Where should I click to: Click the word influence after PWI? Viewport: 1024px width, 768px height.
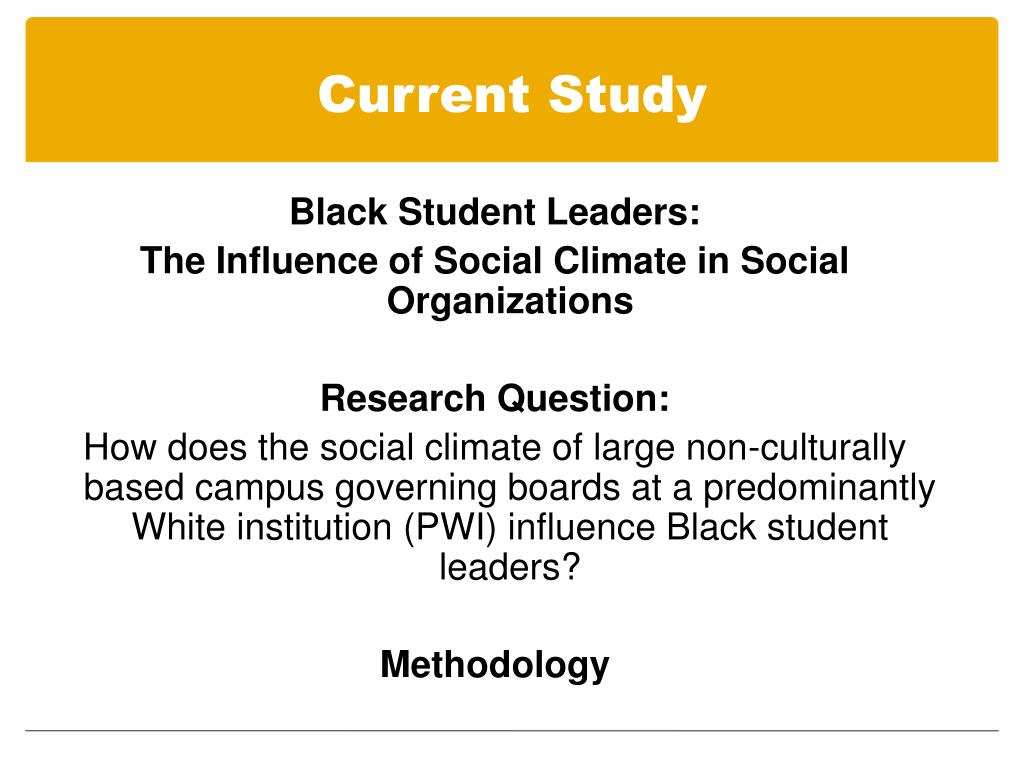coord(581,527)
